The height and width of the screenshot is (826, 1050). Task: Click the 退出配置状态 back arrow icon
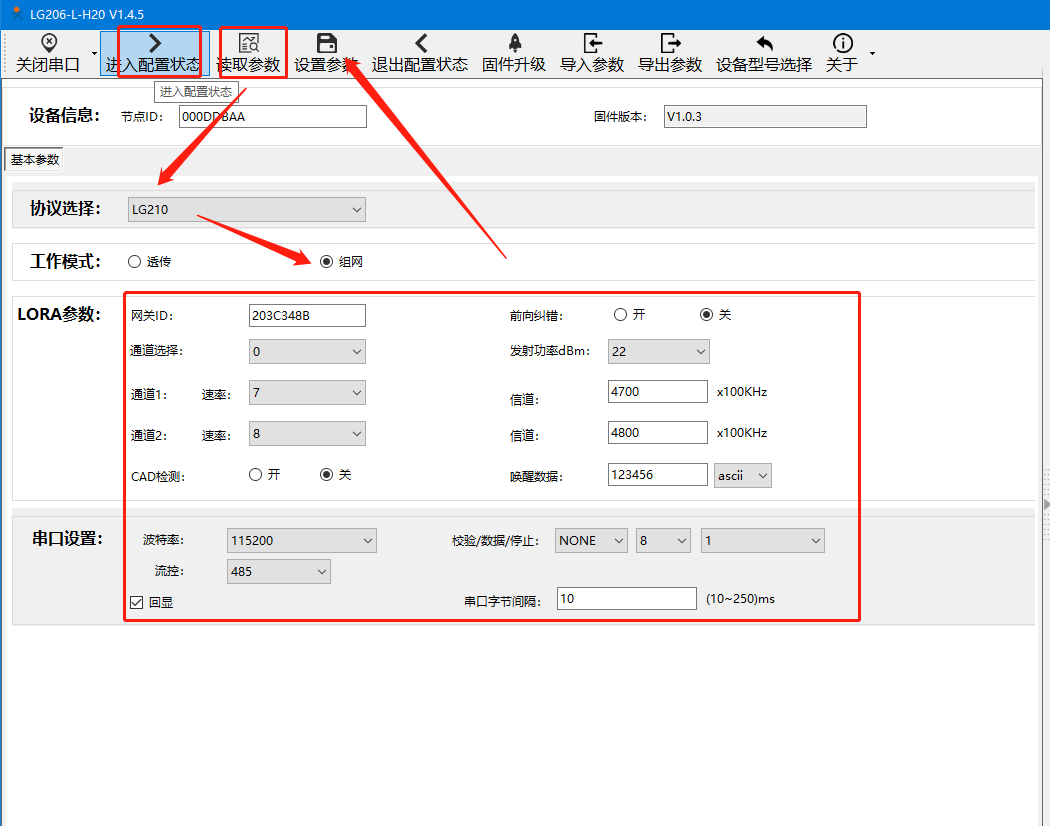tap(421, 43)
